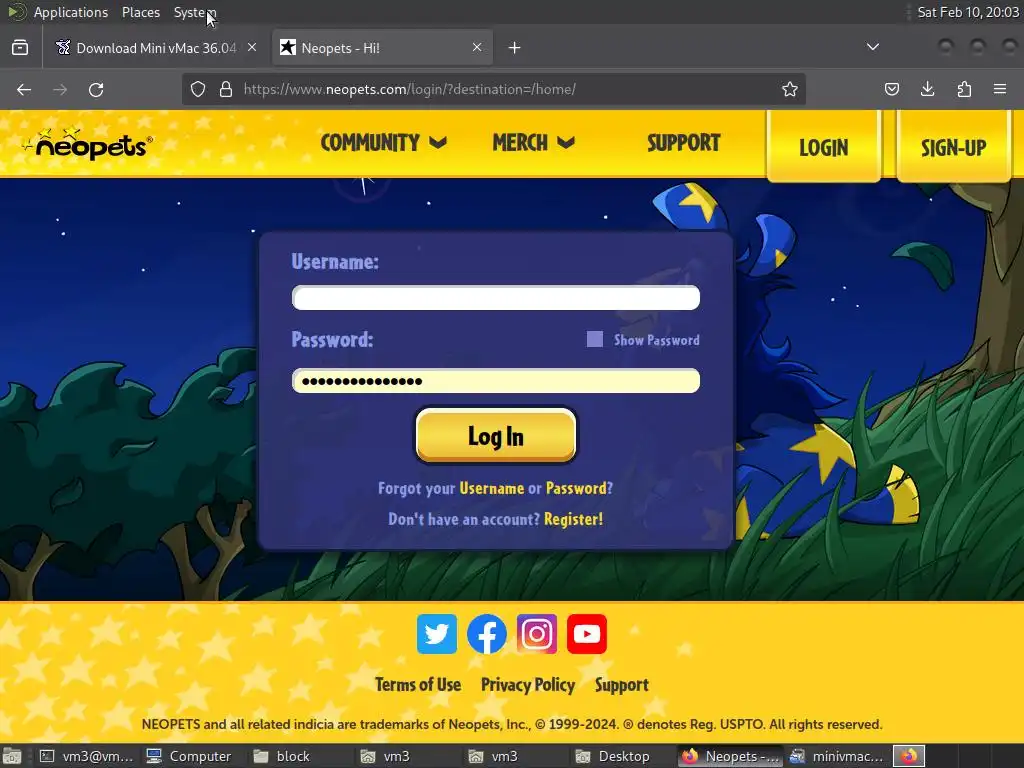Open the Firefox hamburger menu

(x=1000, y=89)
